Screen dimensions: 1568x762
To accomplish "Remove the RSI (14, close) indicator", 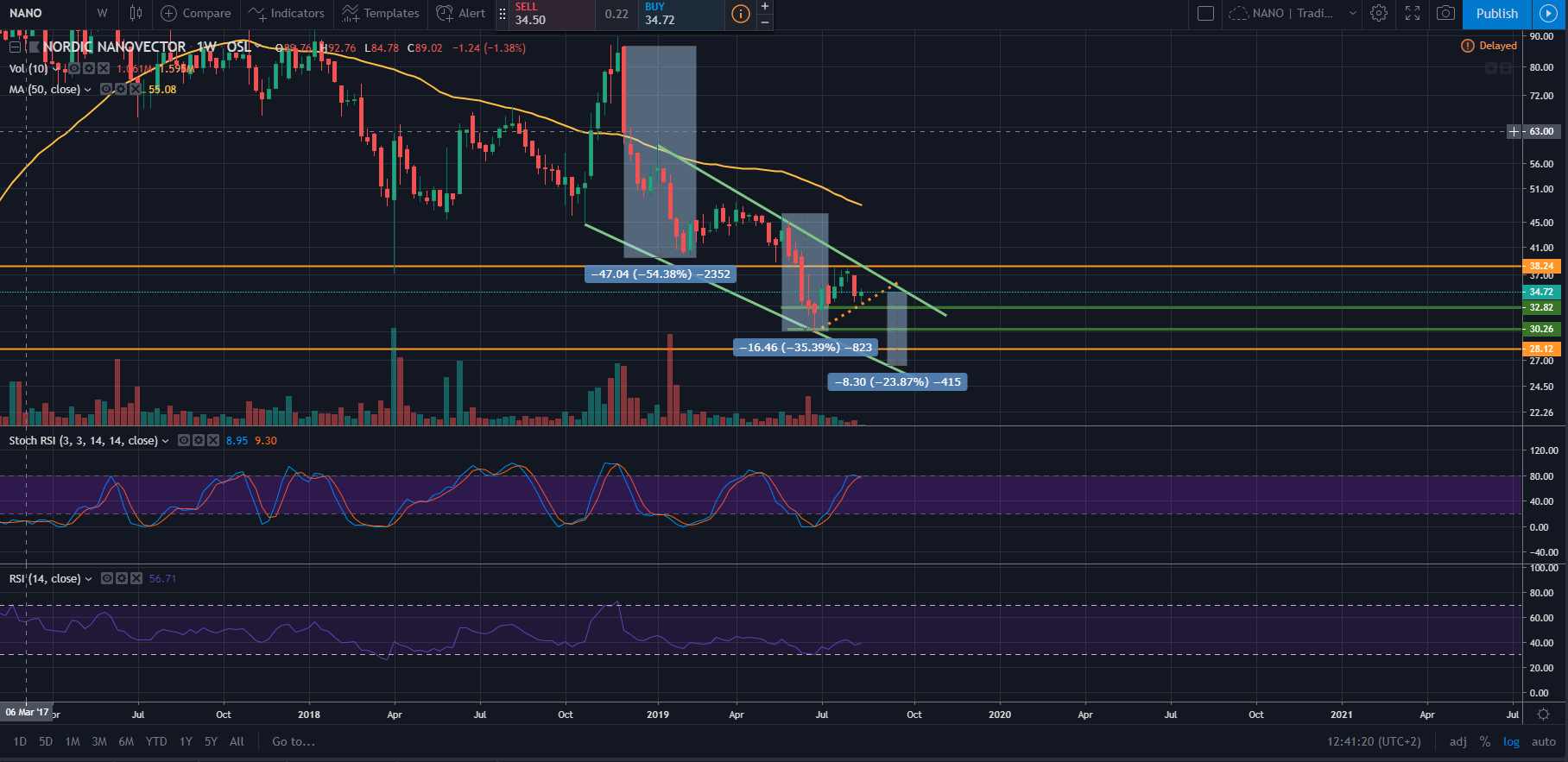I will click(136, 578).
